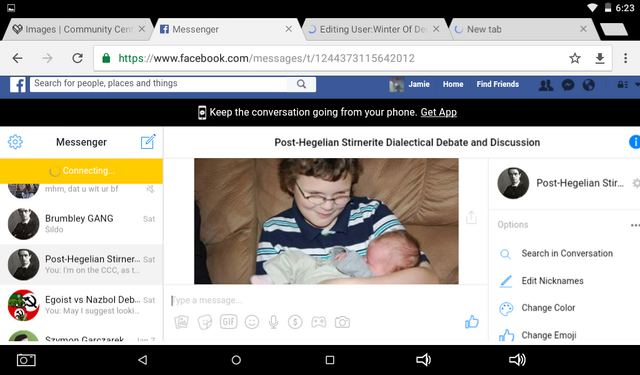640x375 pixels.
Task: Expand Facebook account dropdown arrow
Action: pos(637,85)
